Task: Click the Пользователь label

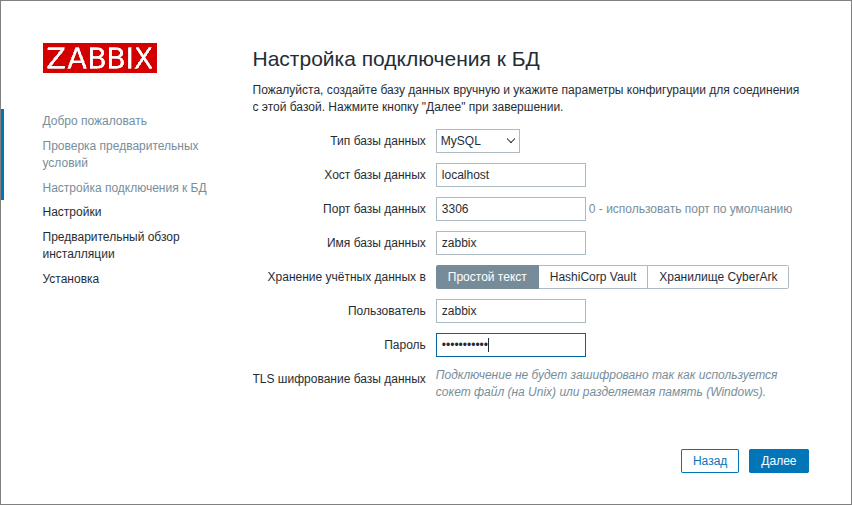Action: tap(387, 311)
